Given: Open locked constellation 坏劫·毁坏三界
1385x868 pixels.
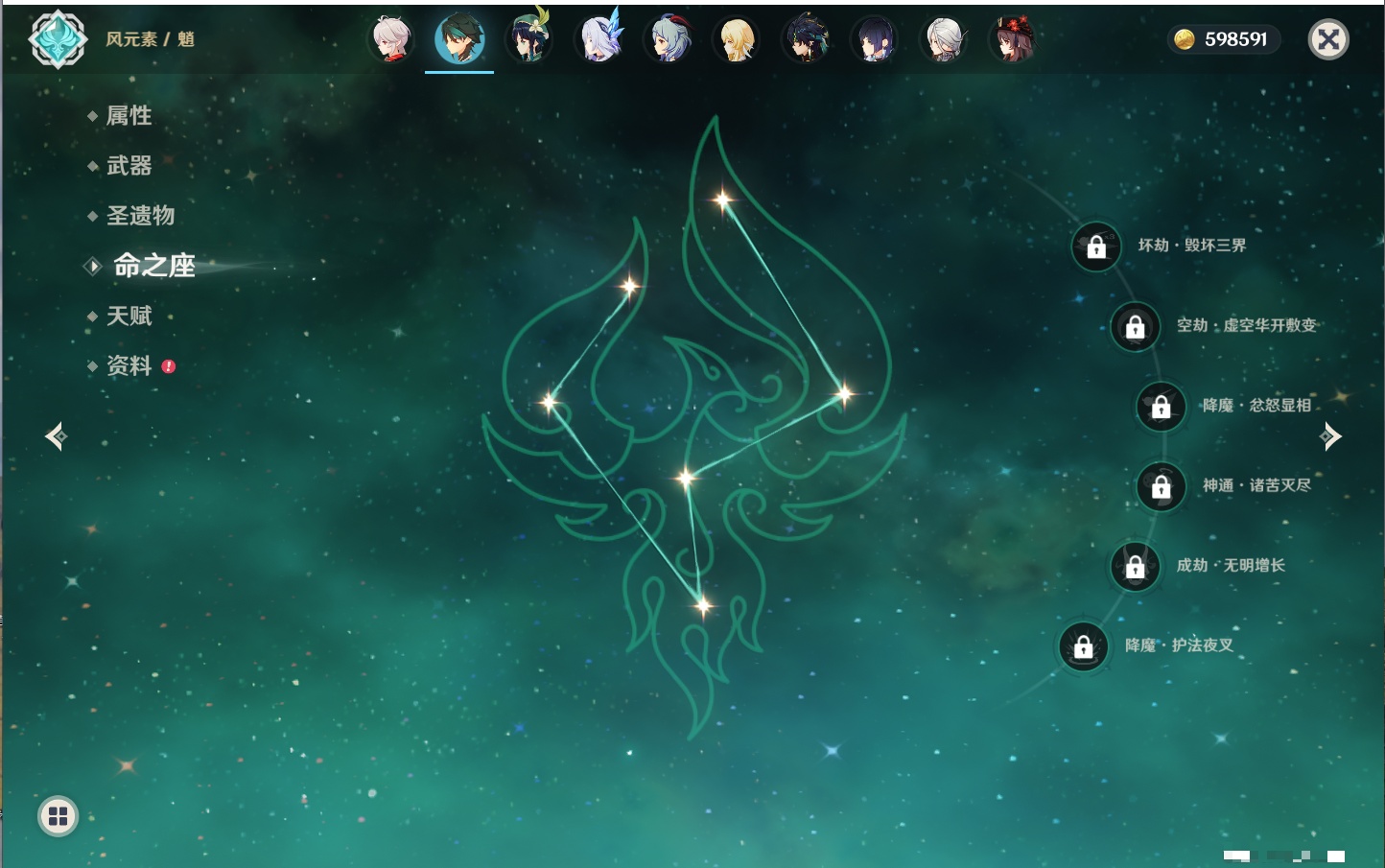Looking at the screenshot, I should (x=1095, y=246).
